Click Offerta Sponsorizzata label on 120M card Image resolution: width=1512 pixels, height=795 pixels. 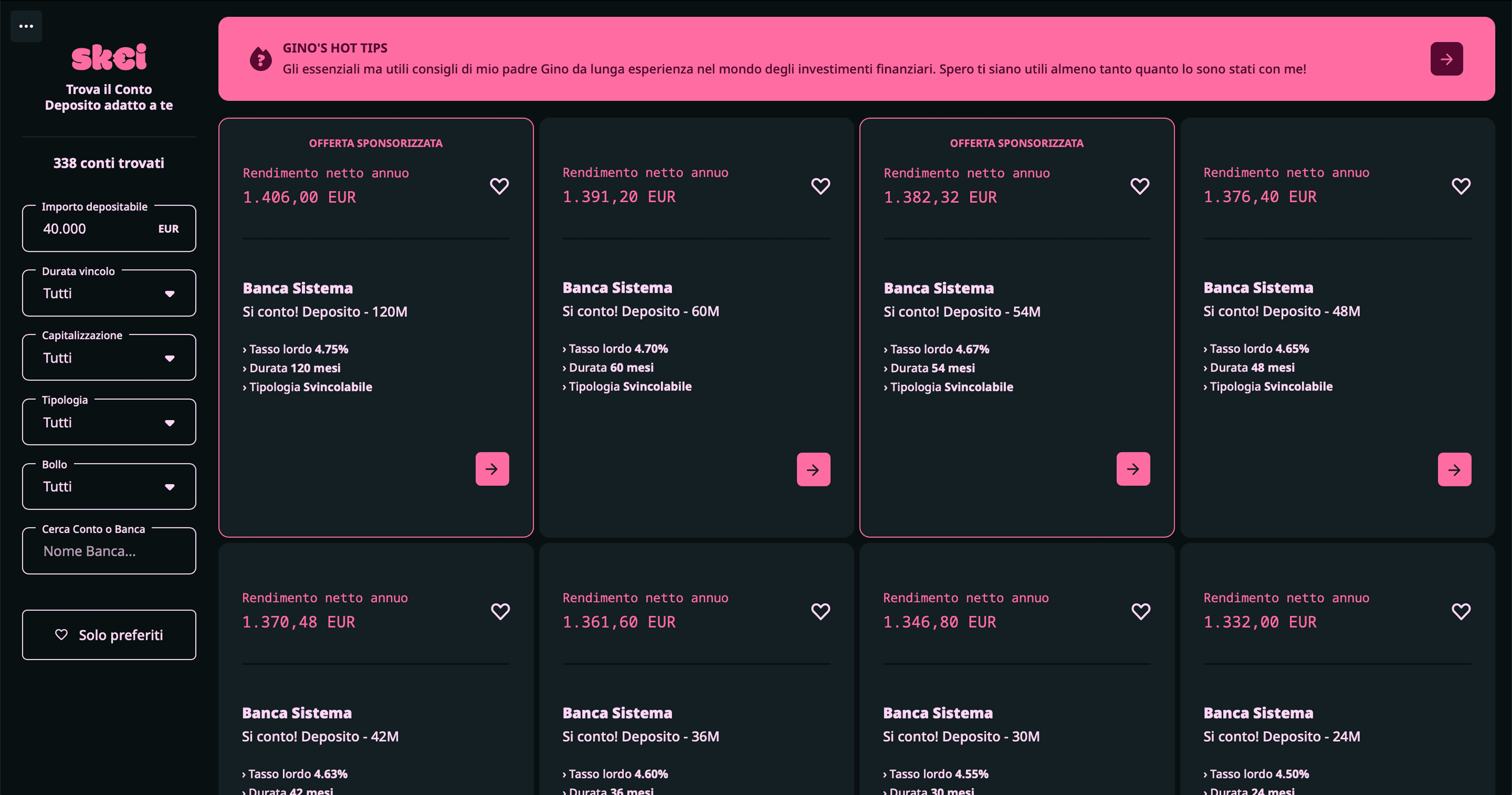coord(376,143)
